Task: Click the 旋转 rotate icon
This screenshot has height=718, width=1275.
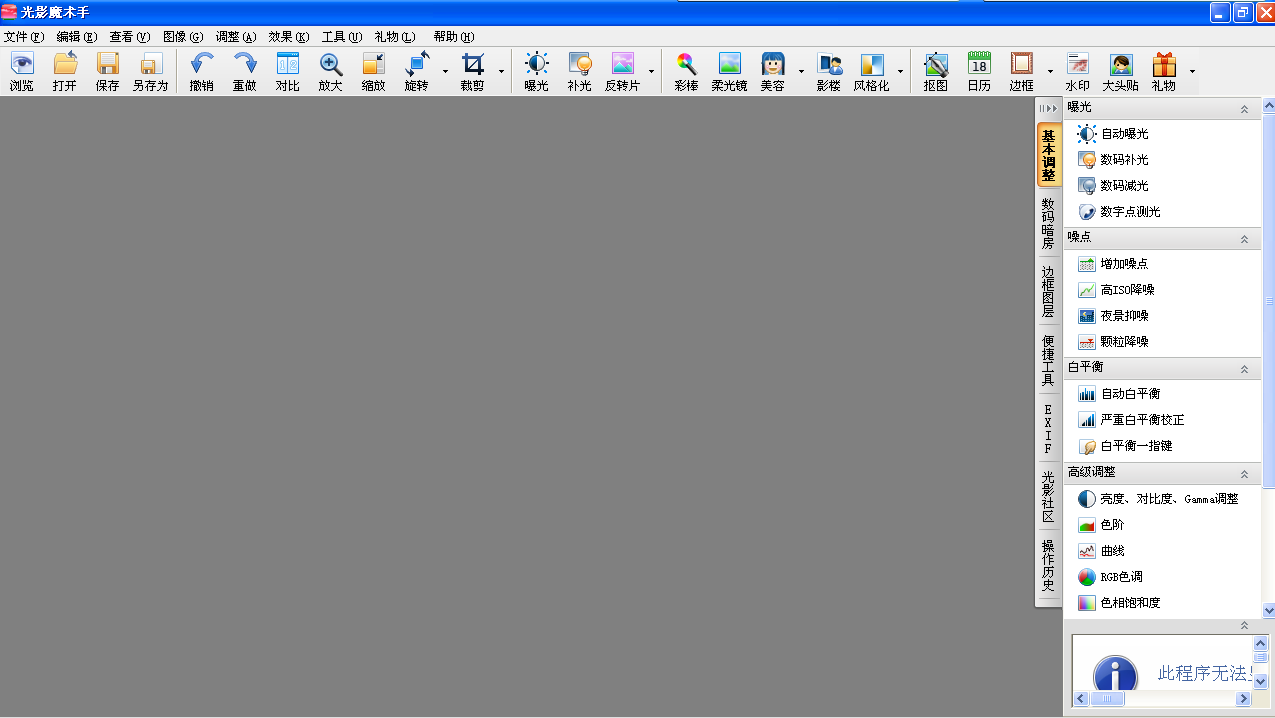Action: [417, 72]
